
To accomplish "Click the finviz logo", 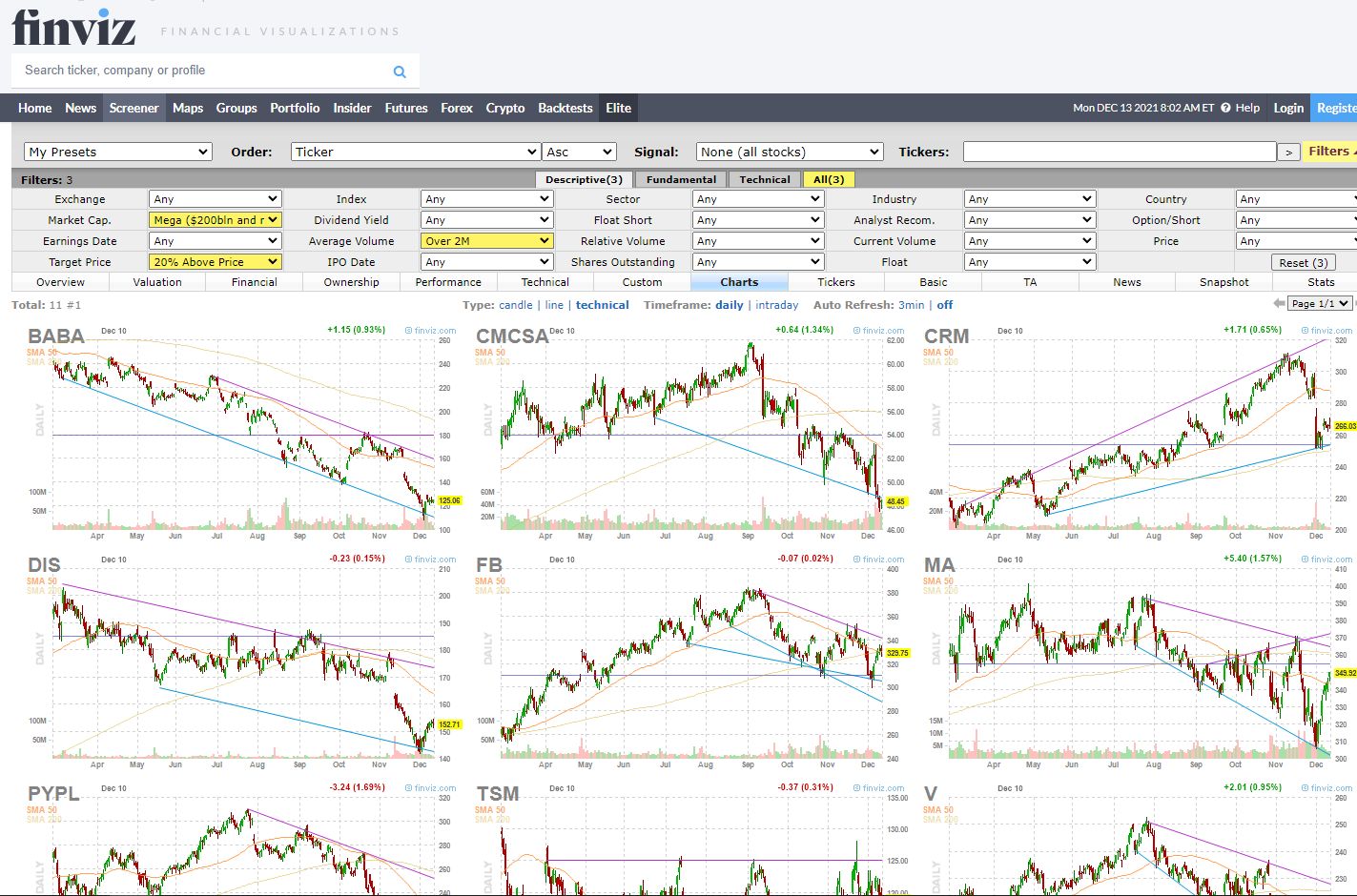I will [x=73, y=28].
